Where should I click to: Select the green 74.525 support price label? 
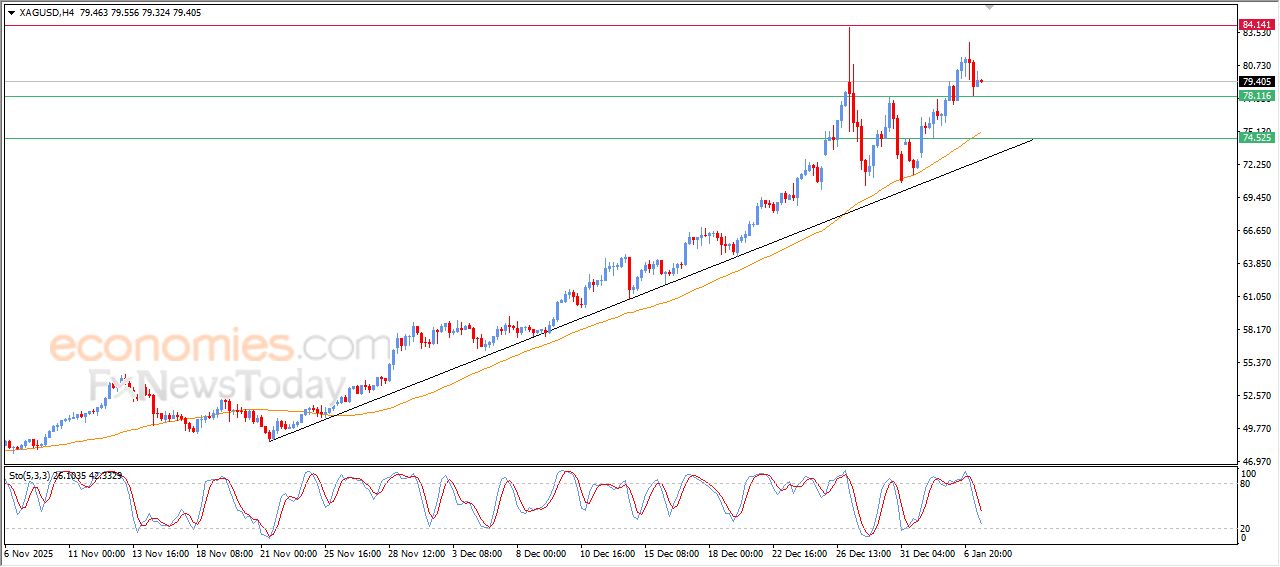coord(1256,138)
